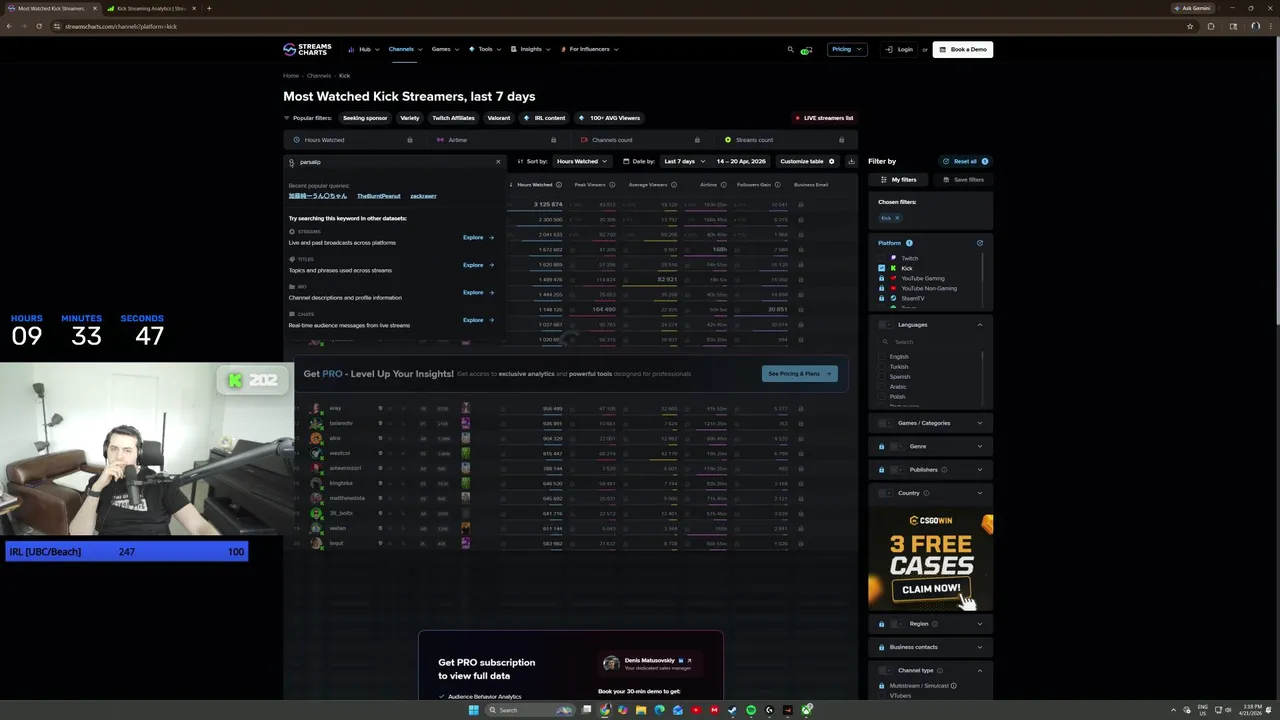
Task: Click info icon beside Followers Gain column
Action: pos(778,185)
